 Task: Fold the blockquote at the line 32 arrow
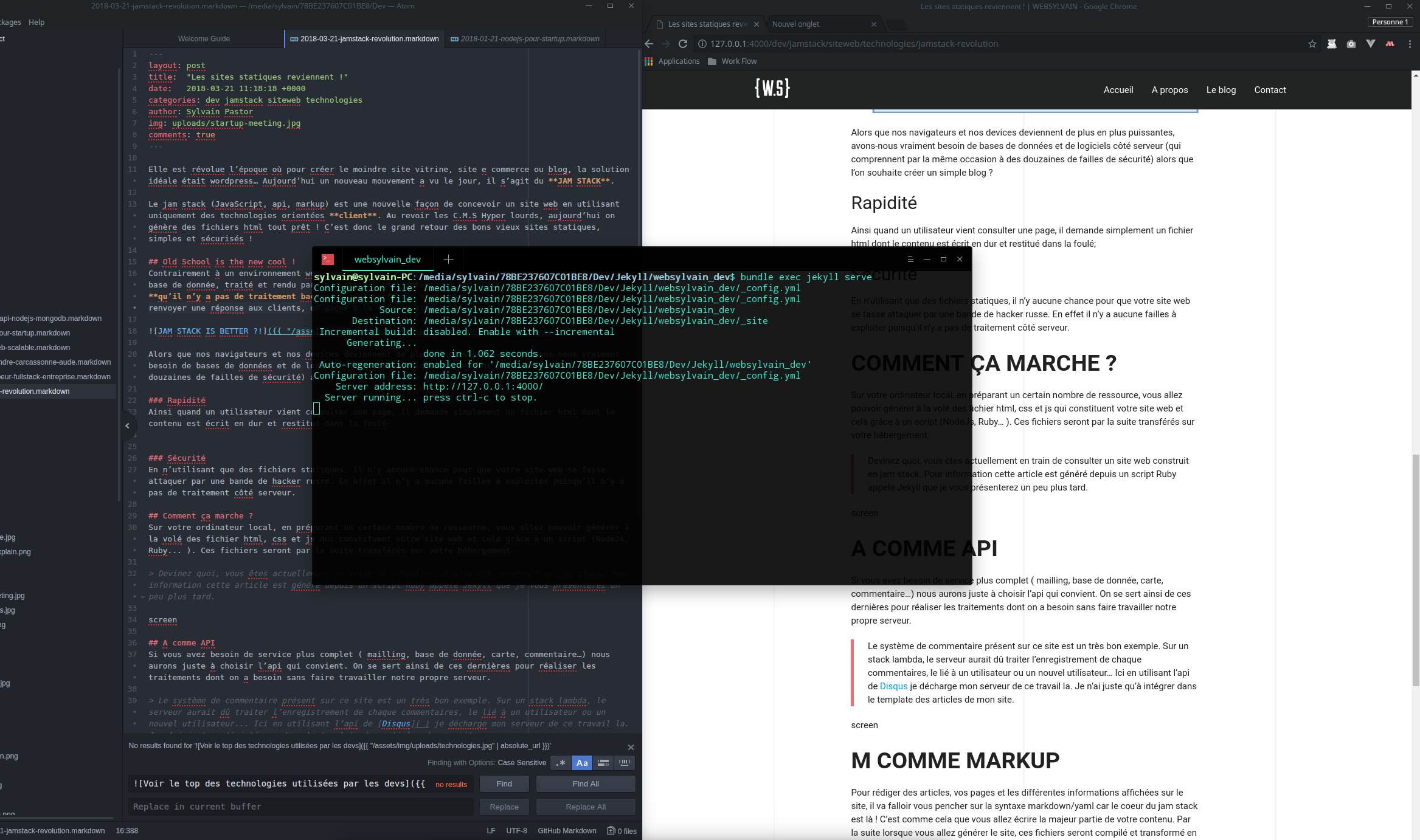[142, 597]
